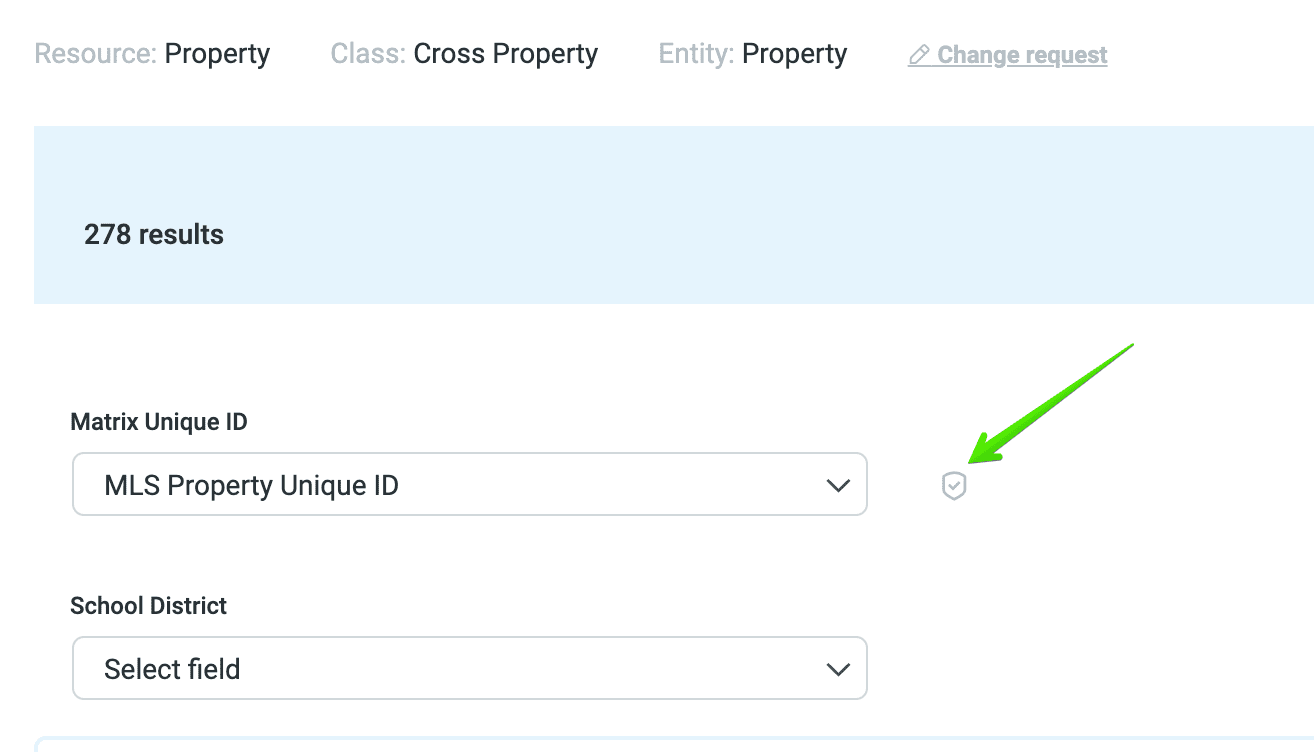Click the School District label
1314x752 pixels.
click(148, 606)
